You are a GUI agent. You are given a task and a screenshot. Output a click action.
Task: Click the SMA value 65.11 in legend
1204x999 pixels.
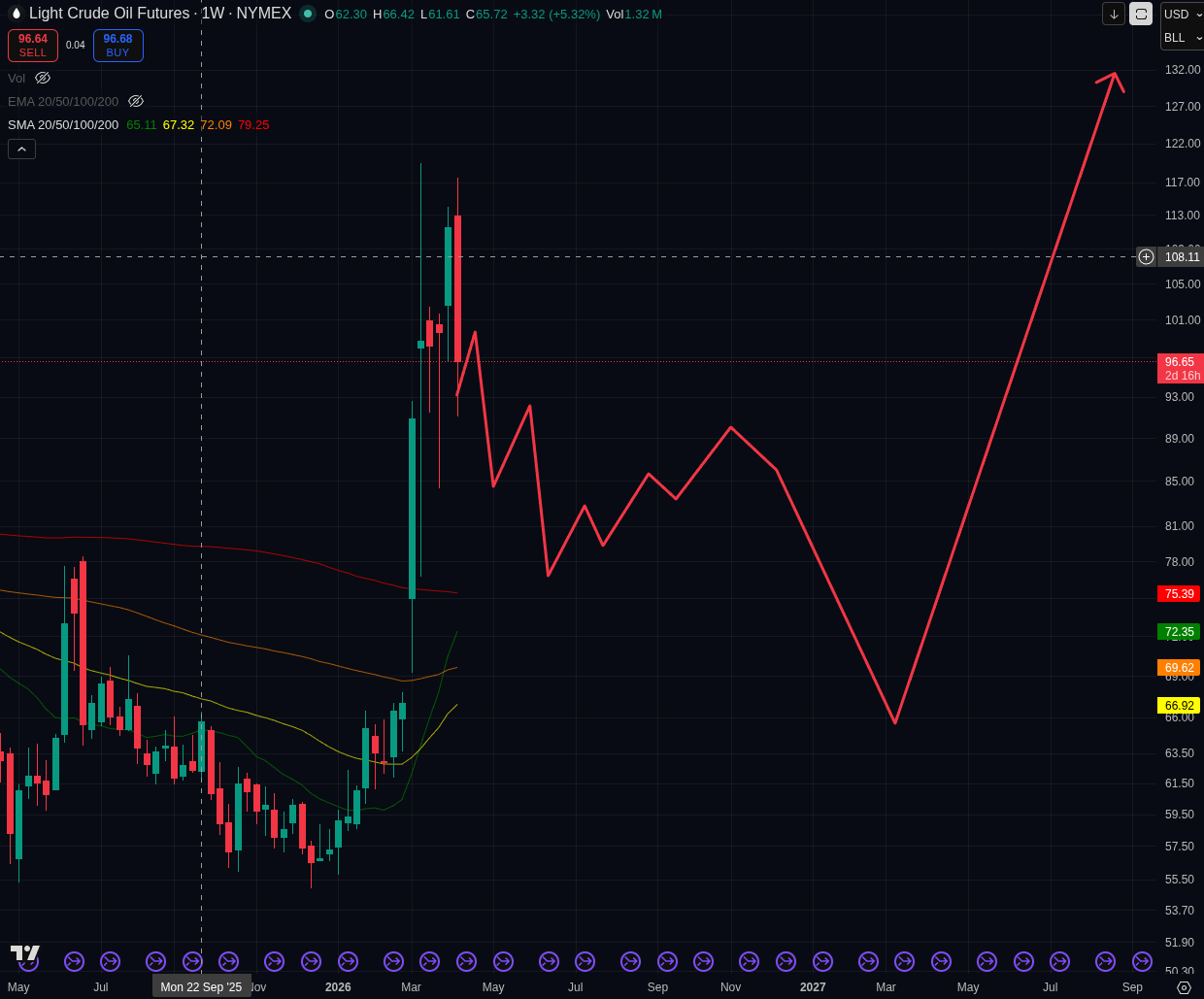(x=142, y=124)
